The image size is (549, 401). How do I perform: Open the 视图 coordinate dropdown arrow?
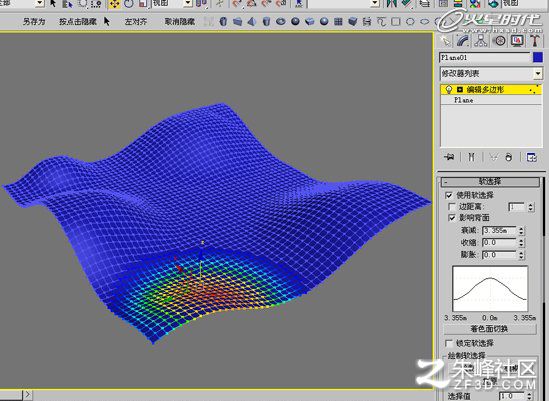click(188, 4)
